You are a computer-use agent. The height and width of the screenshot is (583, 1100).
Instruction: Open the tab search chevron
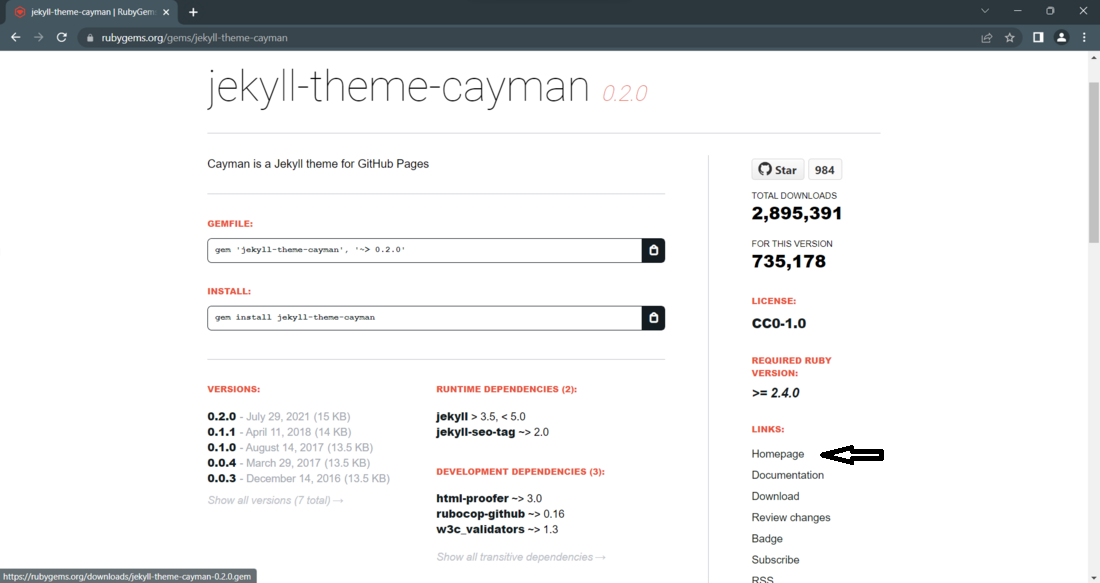point(985,11)
